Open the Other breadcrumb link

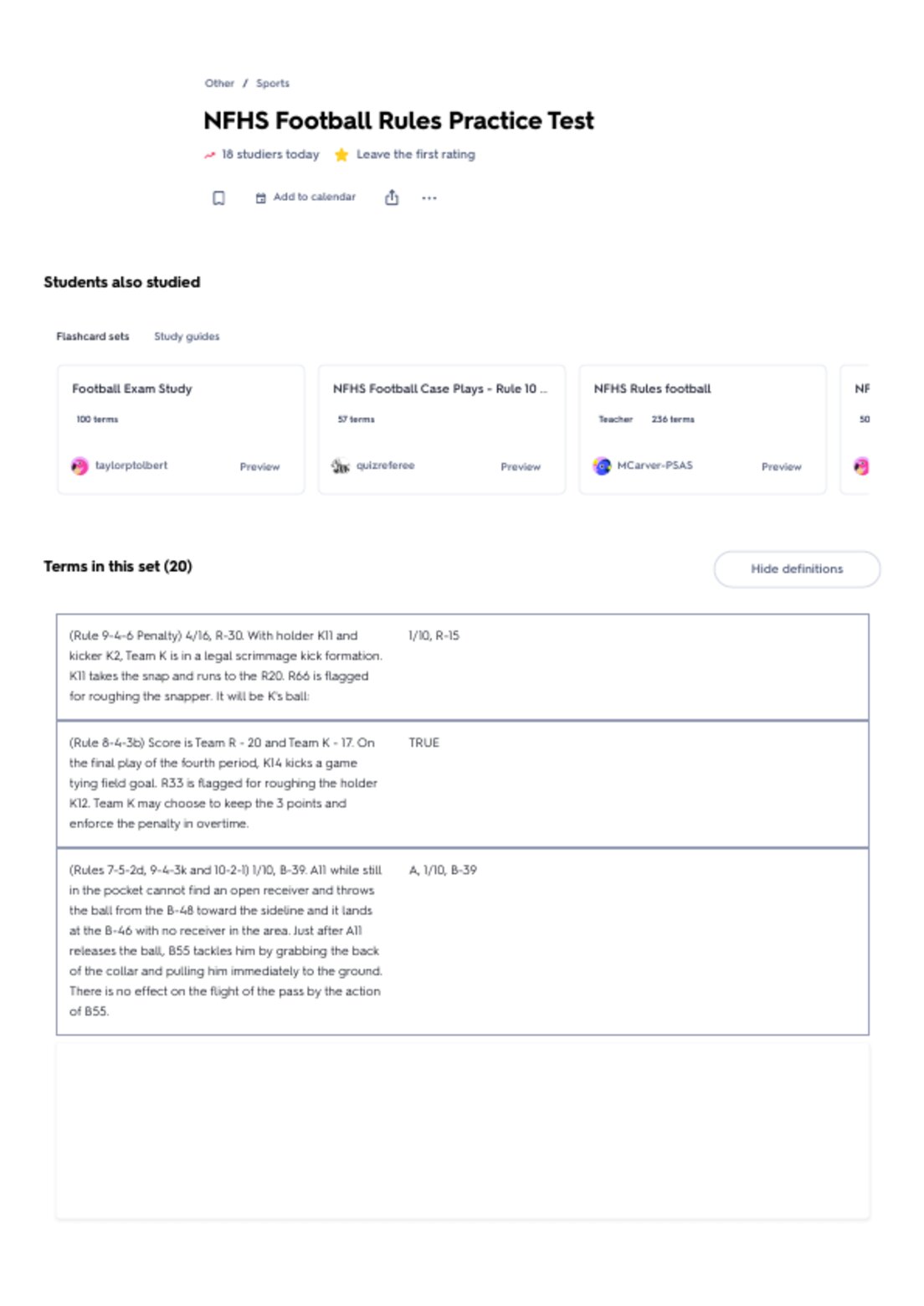click(219, 84)
